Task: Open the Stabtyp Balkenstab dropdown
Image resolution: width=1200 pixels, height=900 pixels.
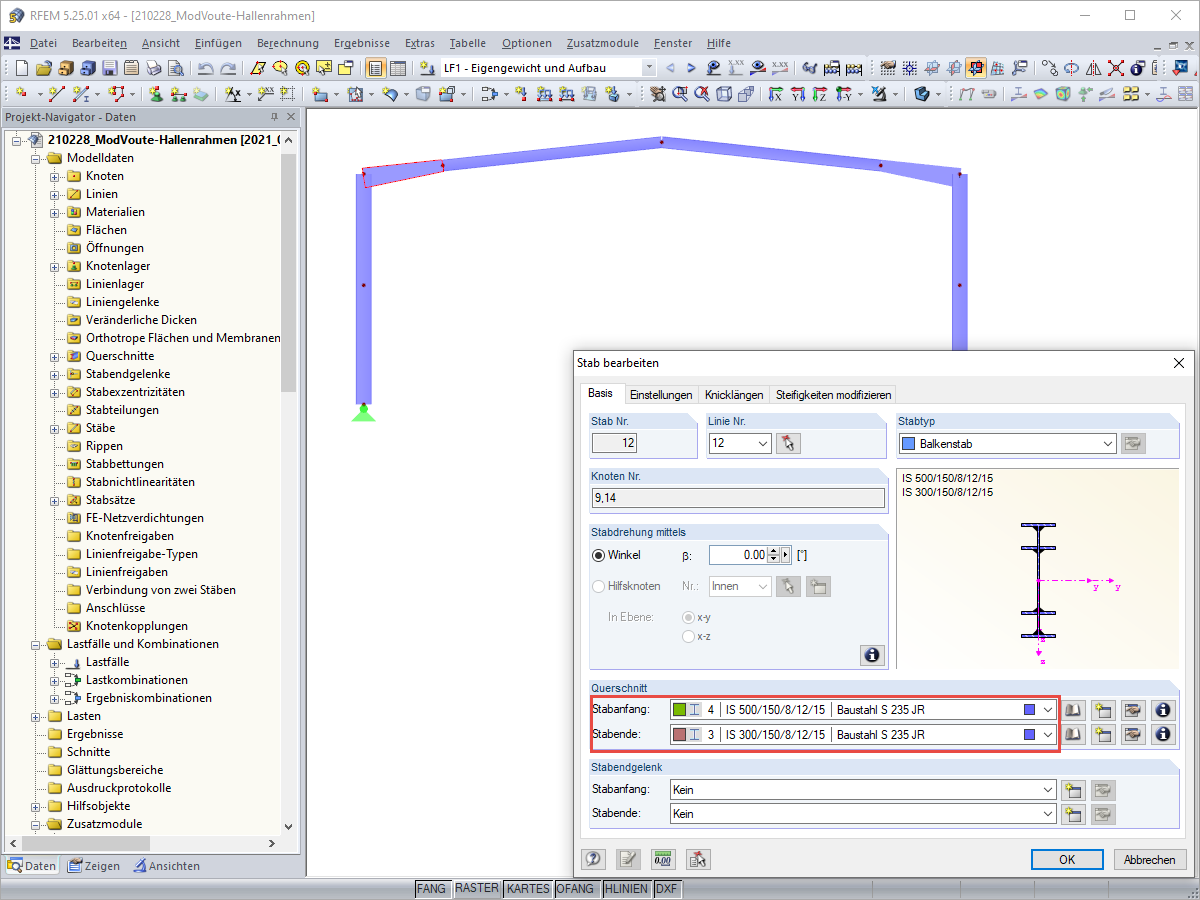Action: 1107,443
